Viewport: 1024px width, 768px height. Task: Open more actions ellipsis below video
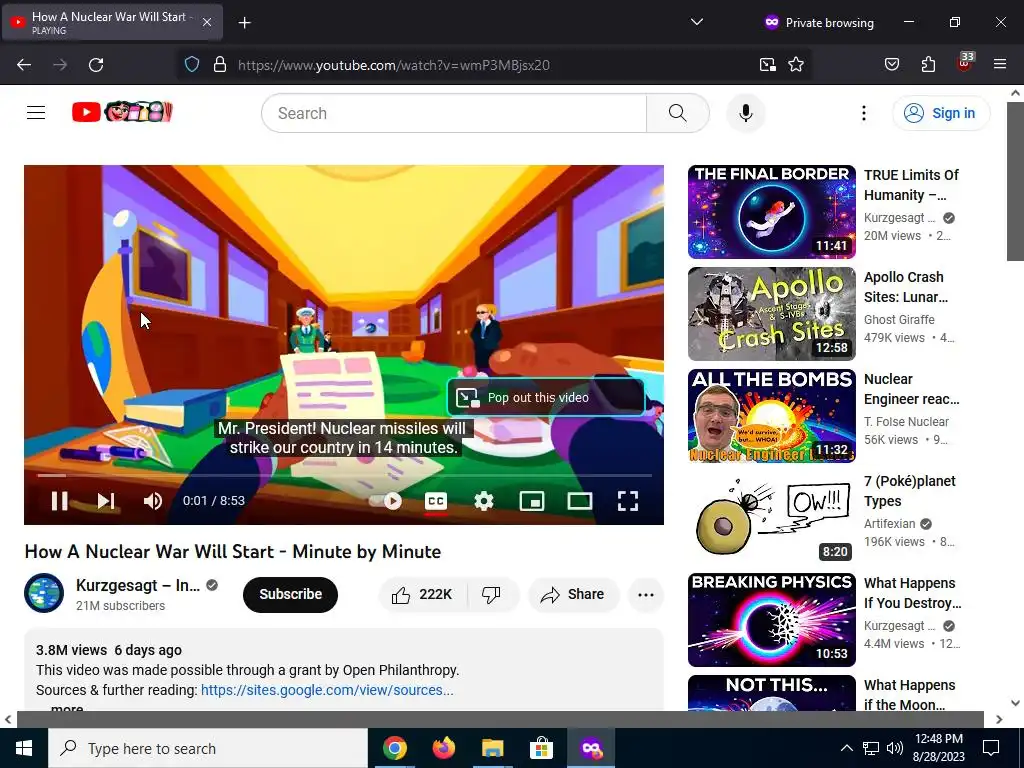[646, 594]
